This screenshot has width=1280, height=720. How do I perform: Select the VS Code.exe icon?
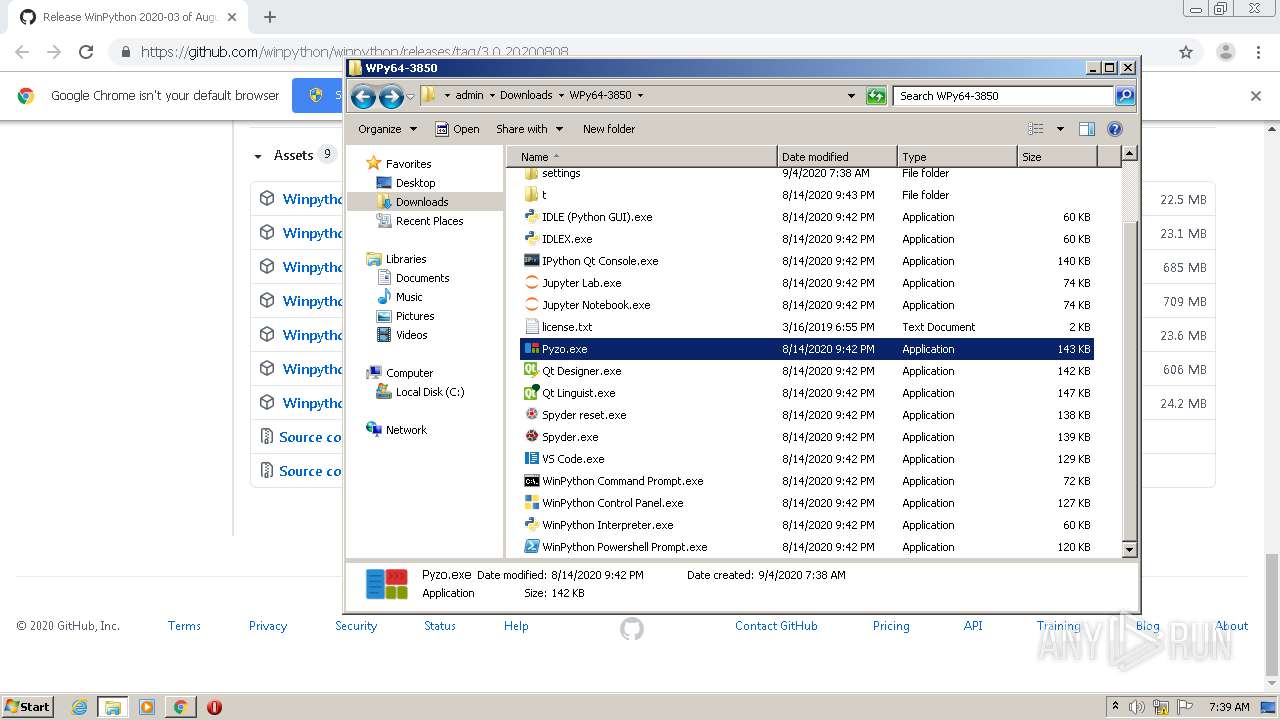[x=532, y=459]
